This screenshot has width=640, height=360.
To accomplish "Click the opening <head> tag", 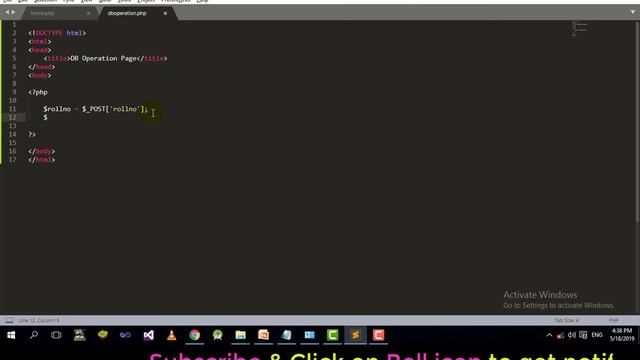I will (40, 50).
